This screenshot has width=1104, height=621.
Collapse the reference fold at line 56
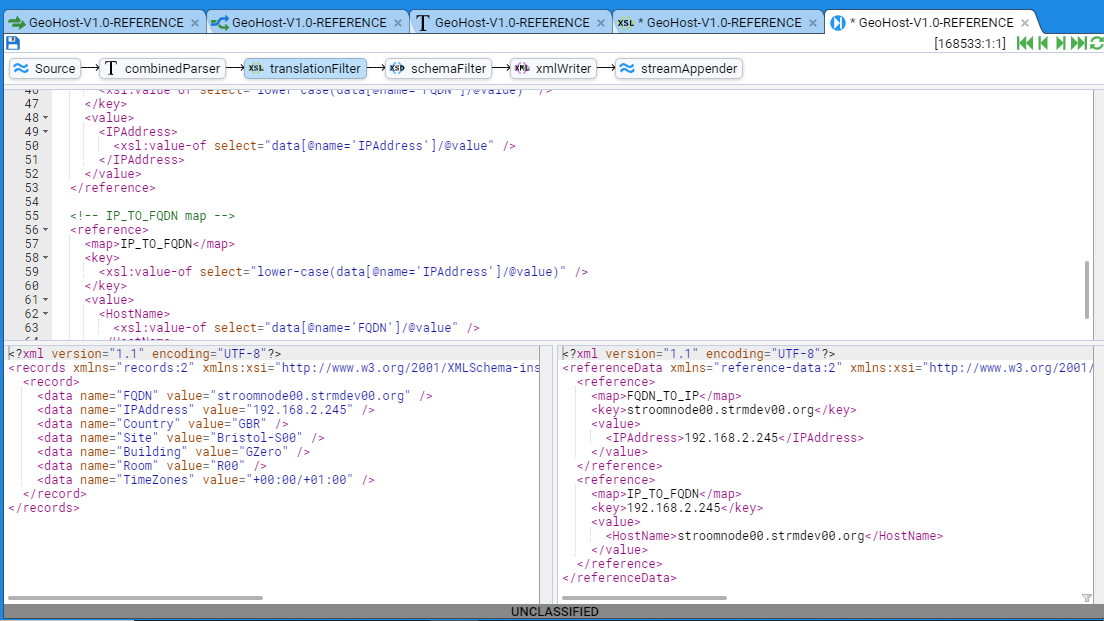point(46,230)
